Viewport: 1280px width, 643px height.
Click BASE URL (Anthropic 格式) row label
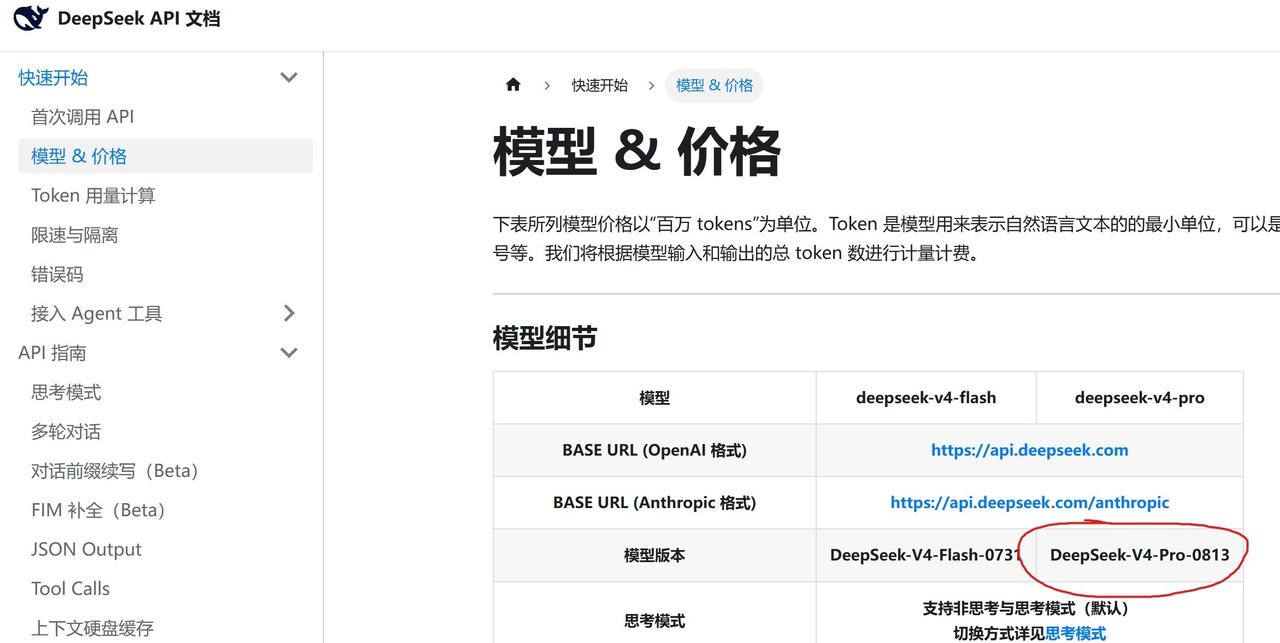click(654, 502)
